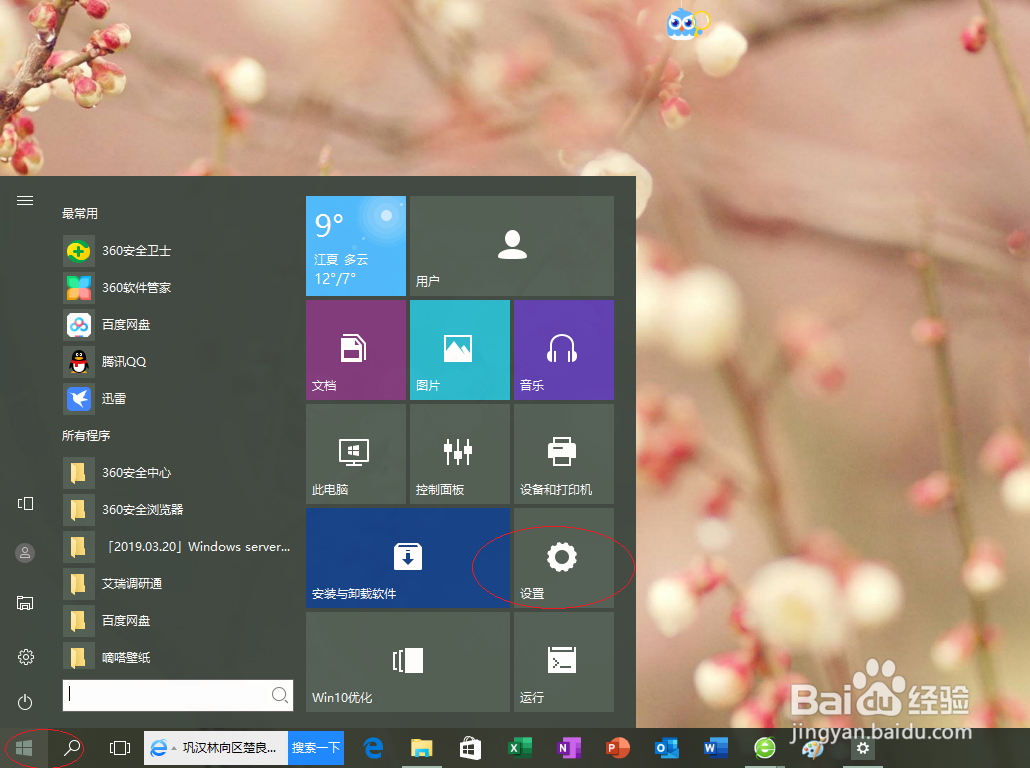Click the taskbar IE address field 巩汉林向区楚良

pyautogui.click(x=216, y=748)
